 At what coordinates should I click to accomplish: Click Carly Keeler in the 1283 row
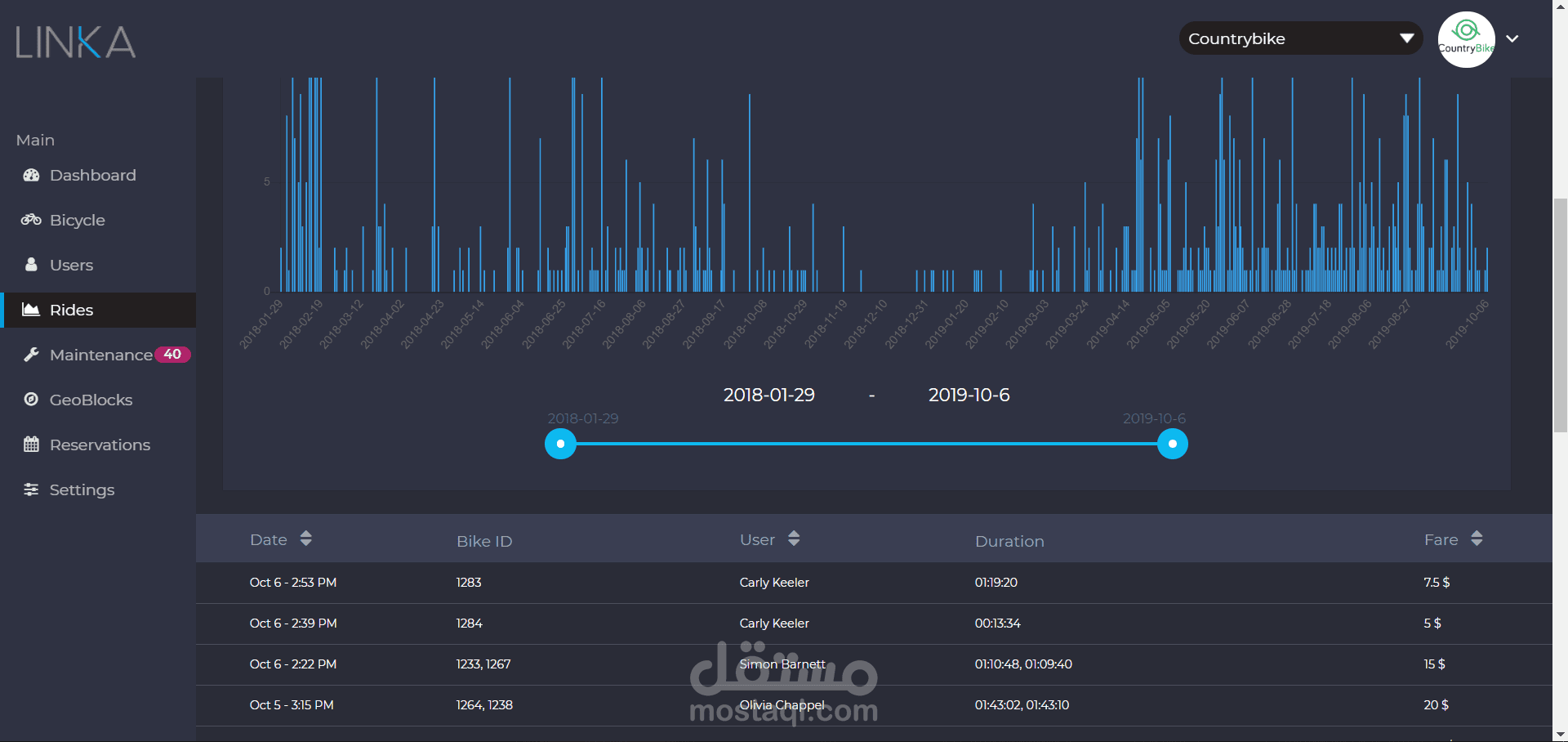(x=774, y=583)
